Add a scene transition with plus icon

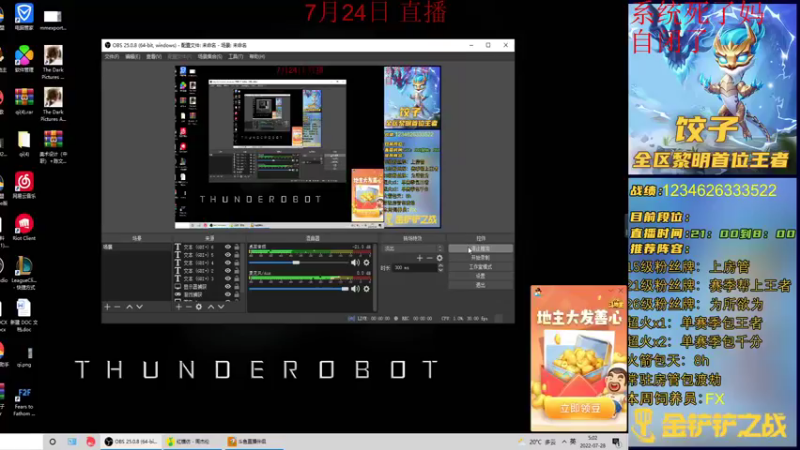(419, 258)
